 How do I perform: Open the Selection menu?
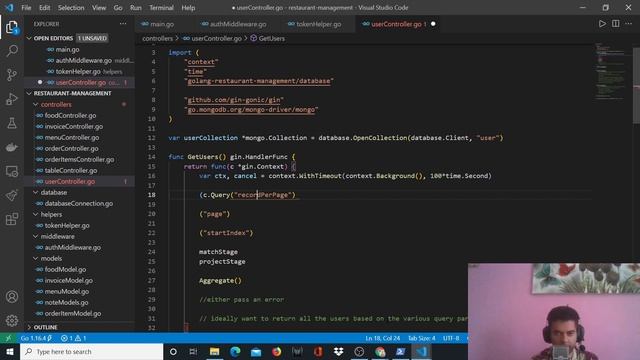click(x=71, y=8)
